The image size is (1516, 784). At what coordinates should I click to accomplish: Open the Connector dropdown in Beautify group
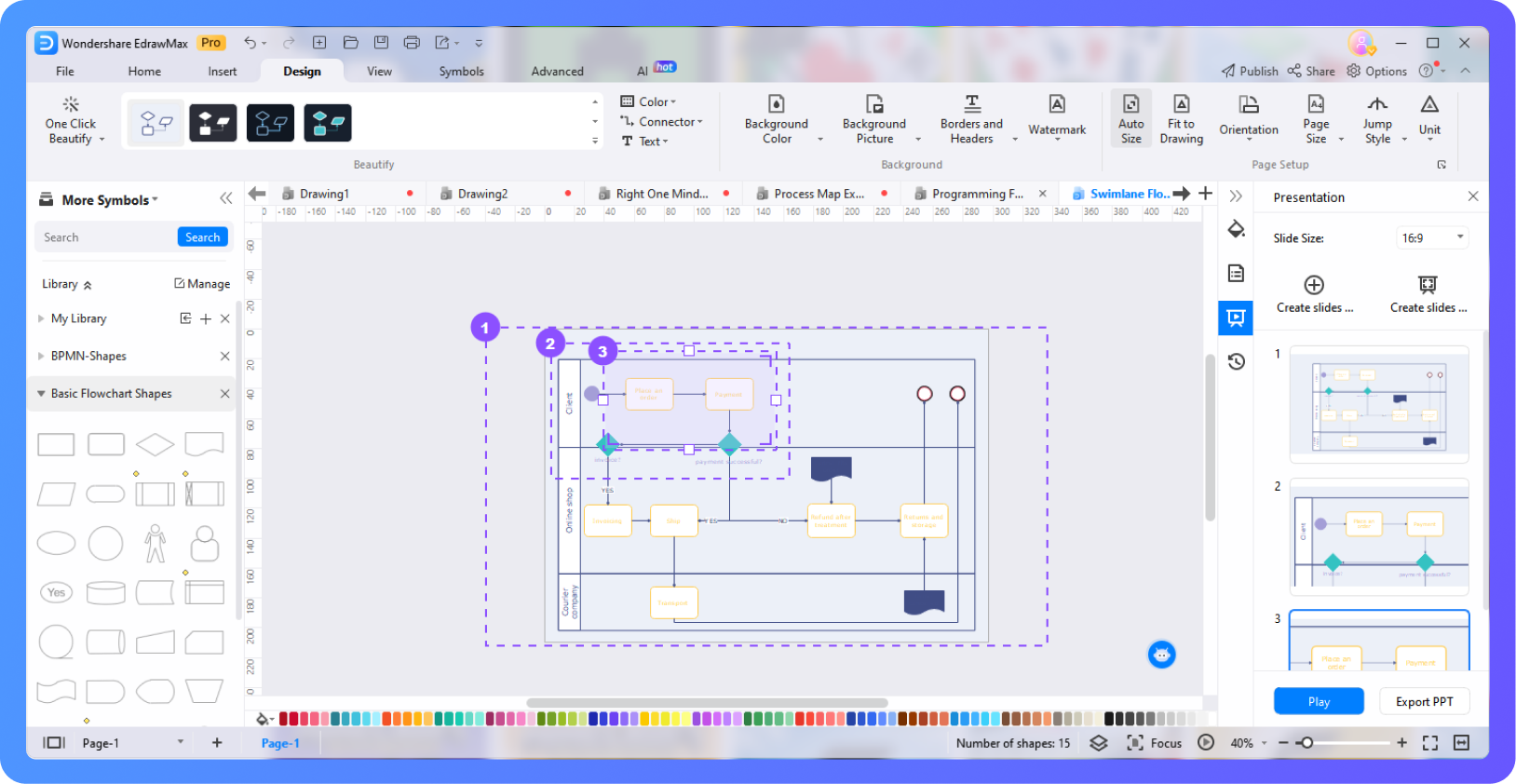pos(662,122)
